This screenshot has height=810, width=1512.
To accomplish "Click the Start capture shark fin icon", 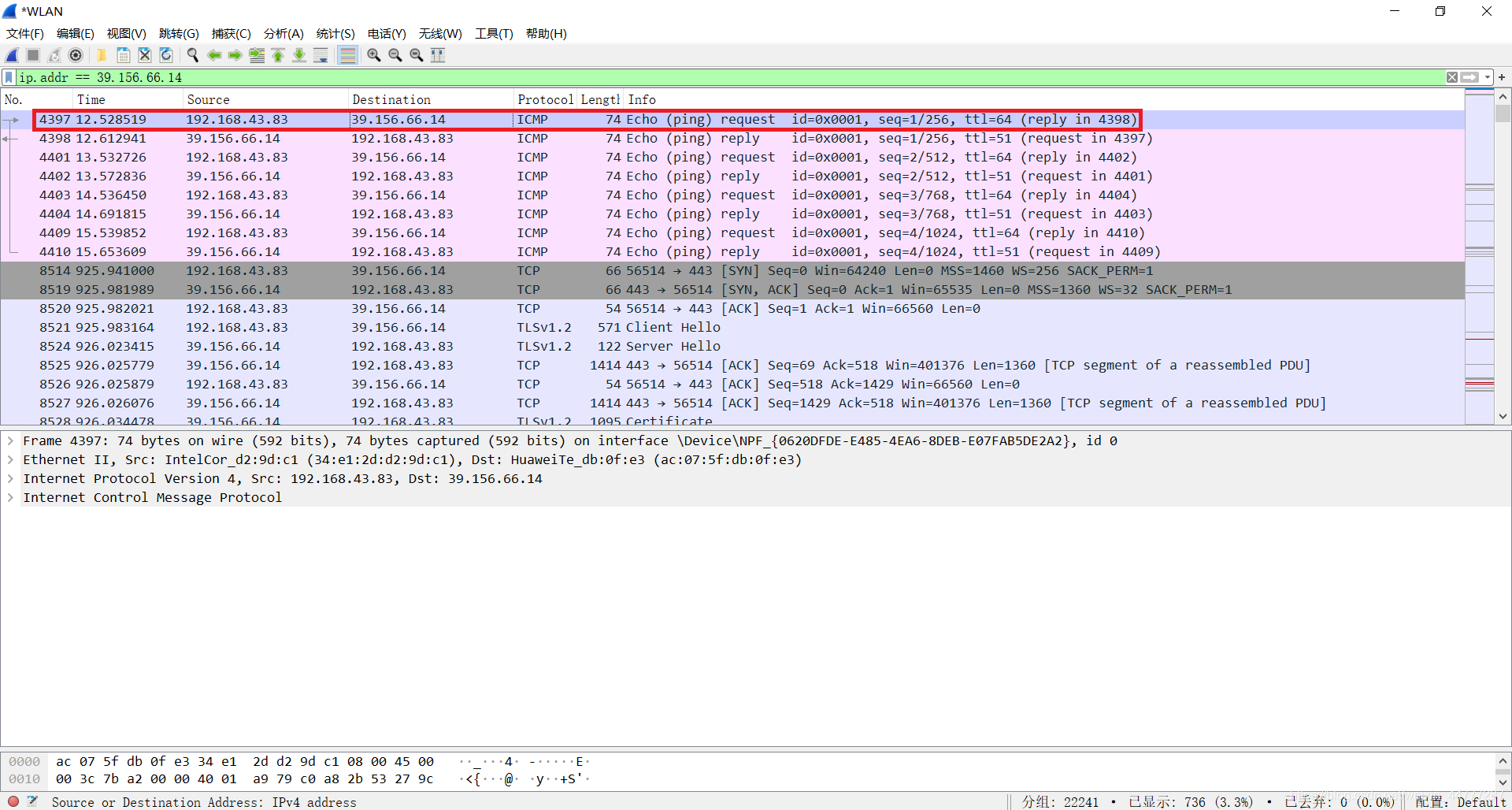I will coord(12,55).
